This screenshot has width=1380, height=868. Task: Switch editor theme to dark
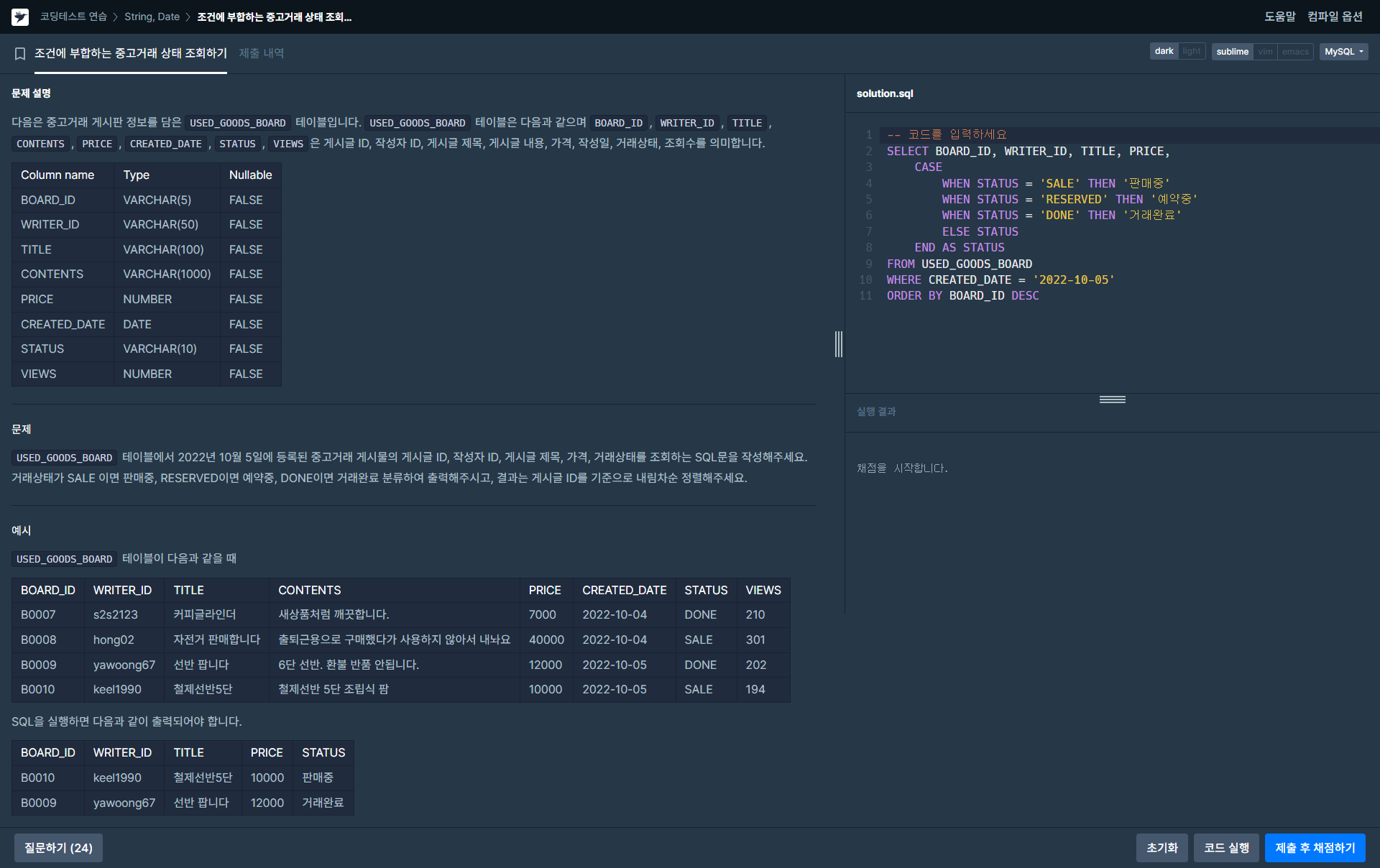[x=1164, y=52]
